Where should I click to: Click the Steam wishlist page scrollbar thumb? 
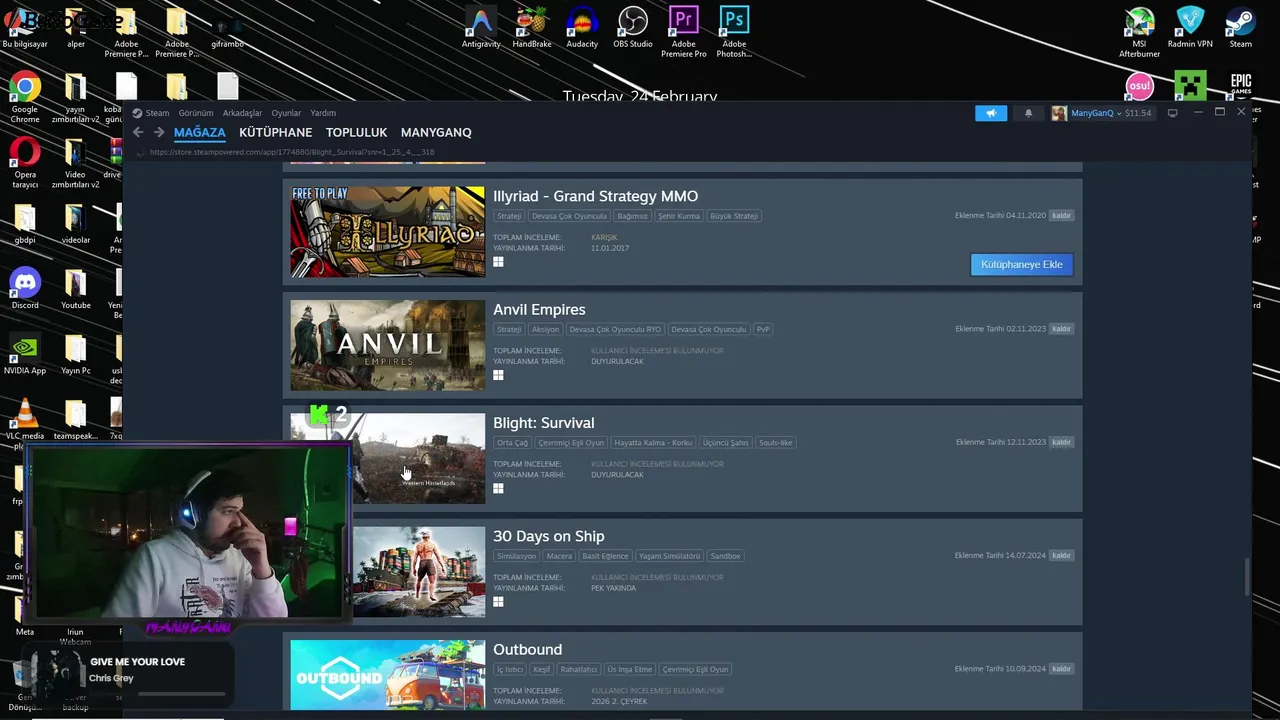[1246, 576]
